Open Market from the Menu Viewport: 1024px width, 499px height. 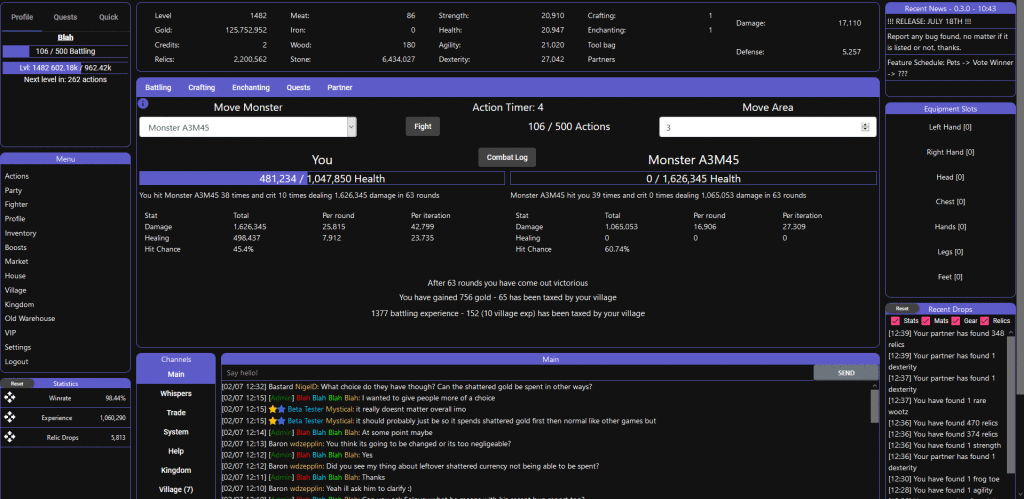pos(16,261)
